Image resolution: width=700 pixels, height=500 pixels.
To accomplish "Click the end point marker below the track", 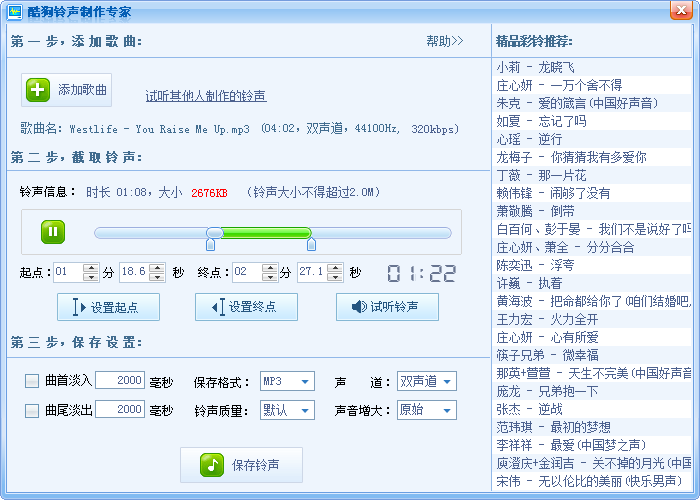I will (312, 244).
